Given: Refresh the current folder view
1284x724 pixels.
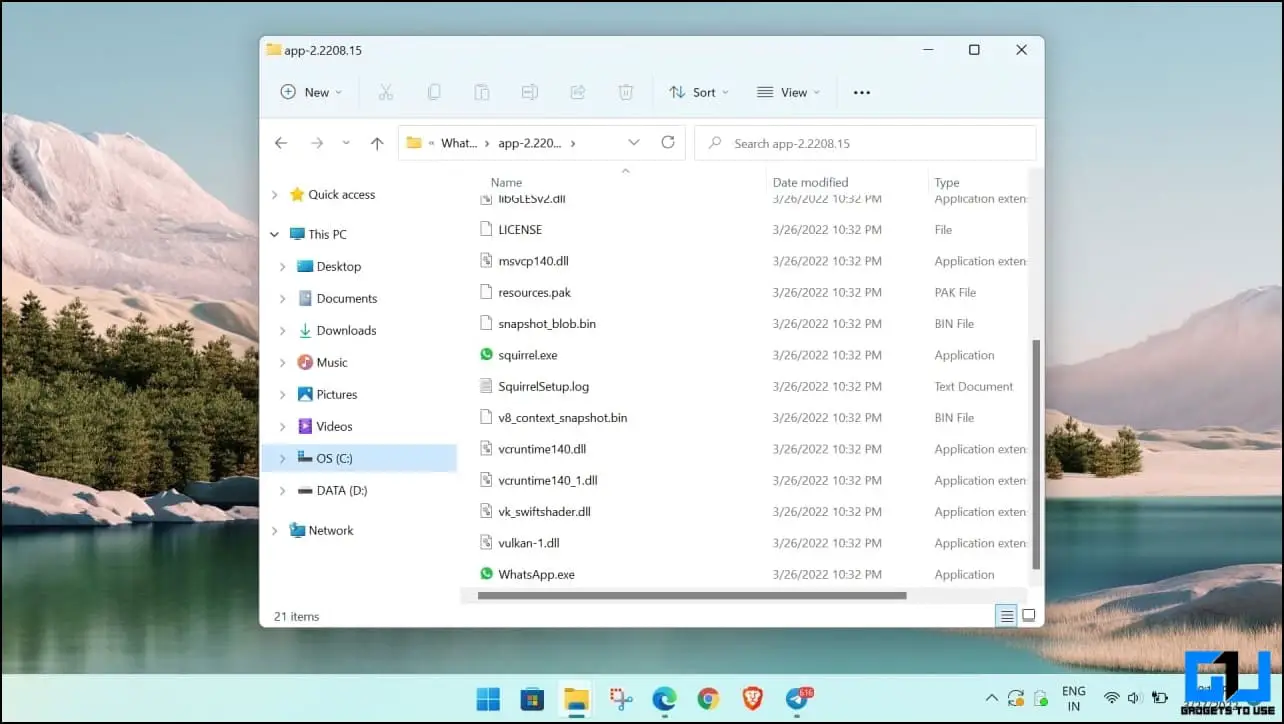Looking at the screenshot, I should click(668, 143).
